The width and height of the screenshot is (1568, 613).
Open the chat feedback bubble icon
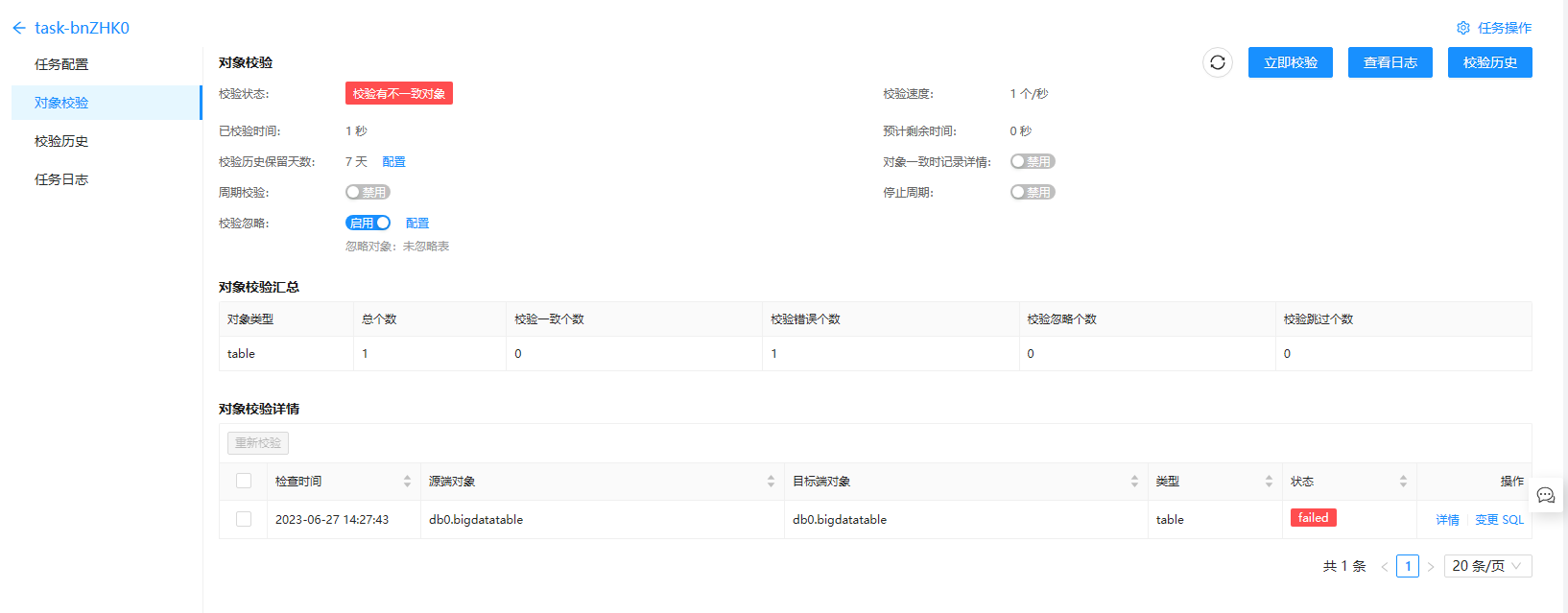tap(1546, 495)
